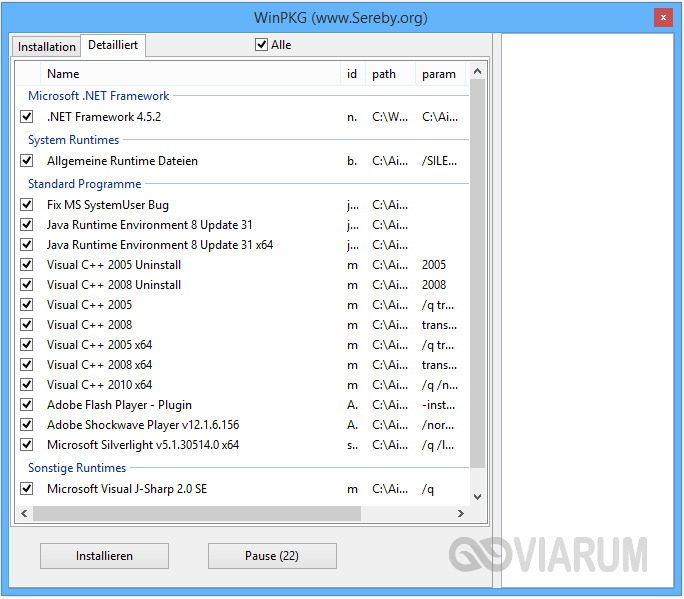684x599 pixels.
Task: Select 'Adobe Flash Player - Plugin' text
Action: click(119, 405)
